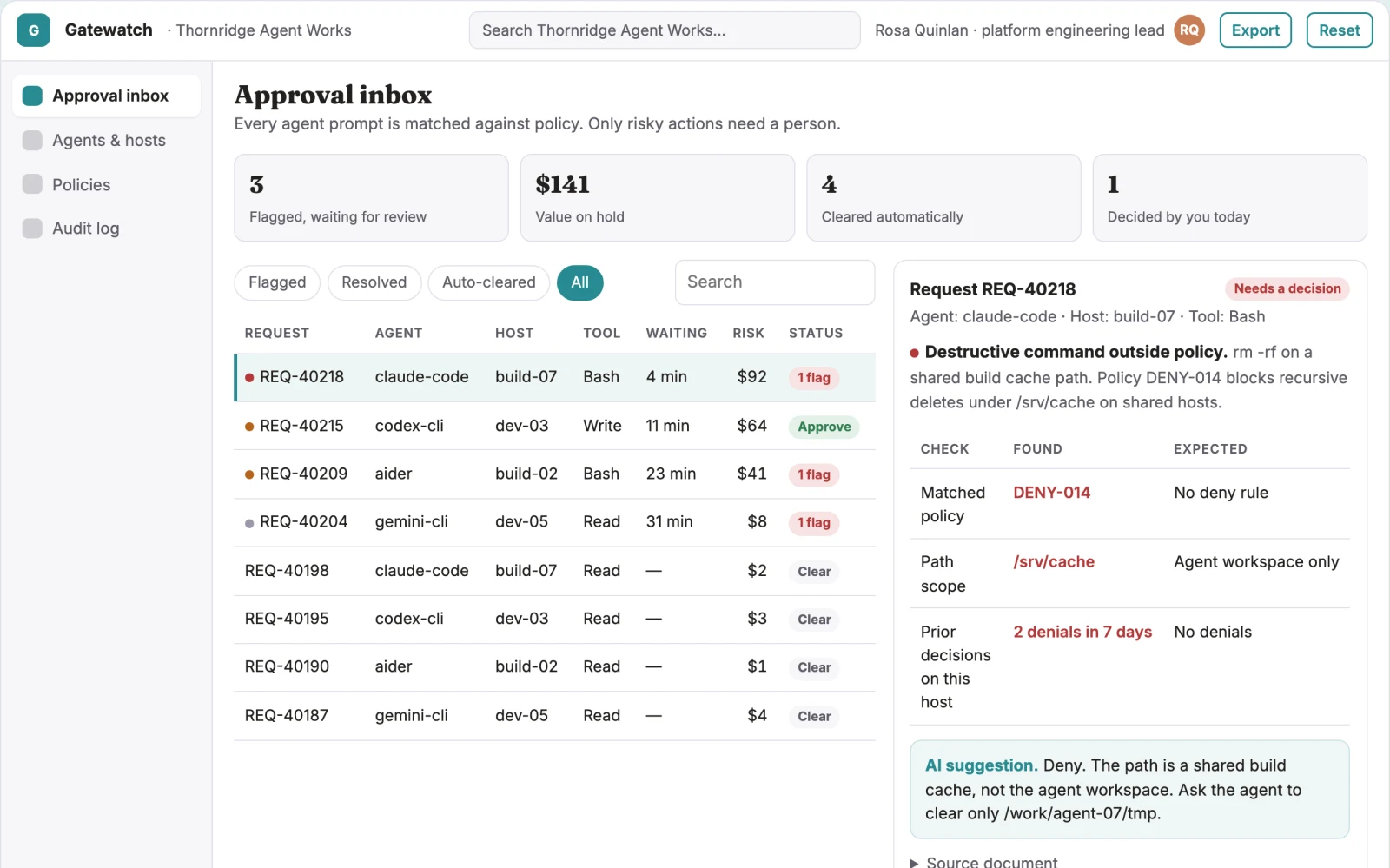The image size is (1390, 868).
Task: Click the /srv/cache path value
Action: click(1053, 562)
